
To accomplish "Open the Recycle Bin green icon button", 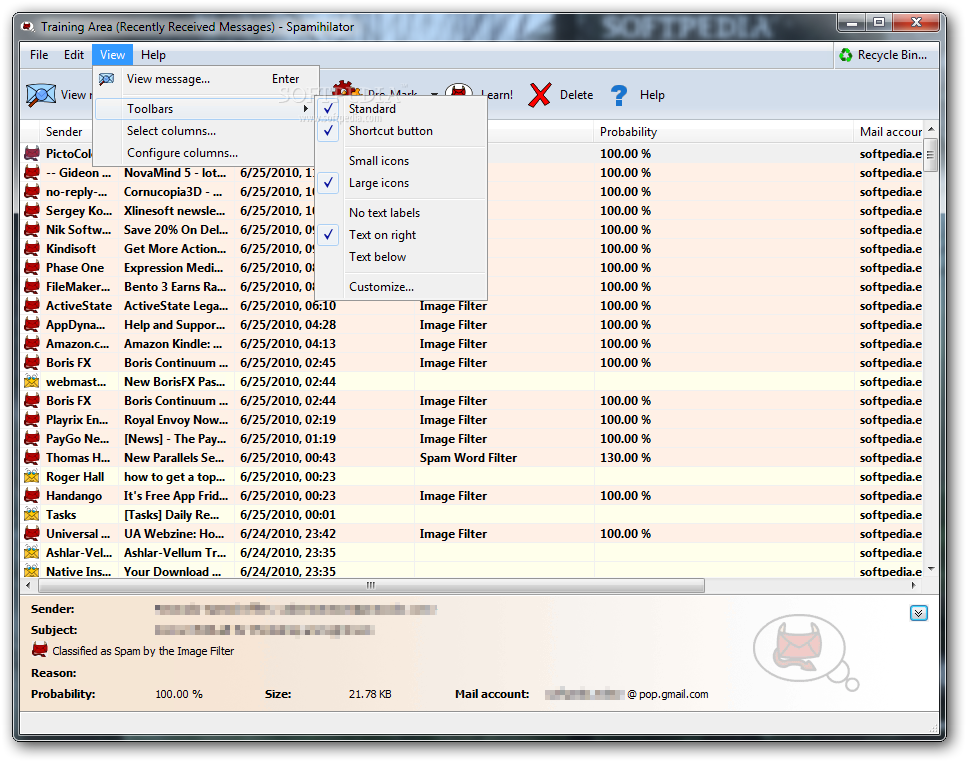I will [846, 55].
